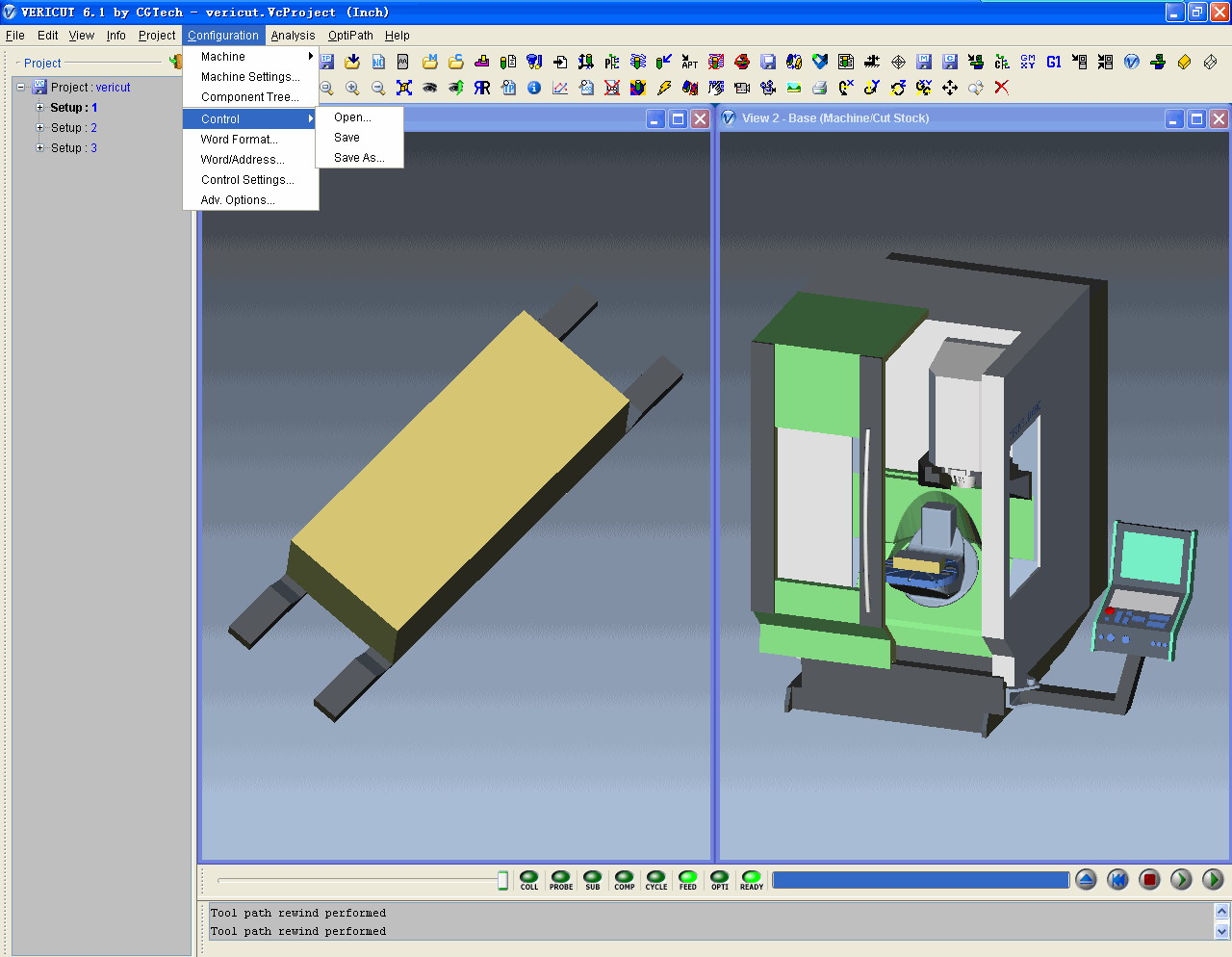
Task: Open the OptiPath menu
Action: [350, 36]
